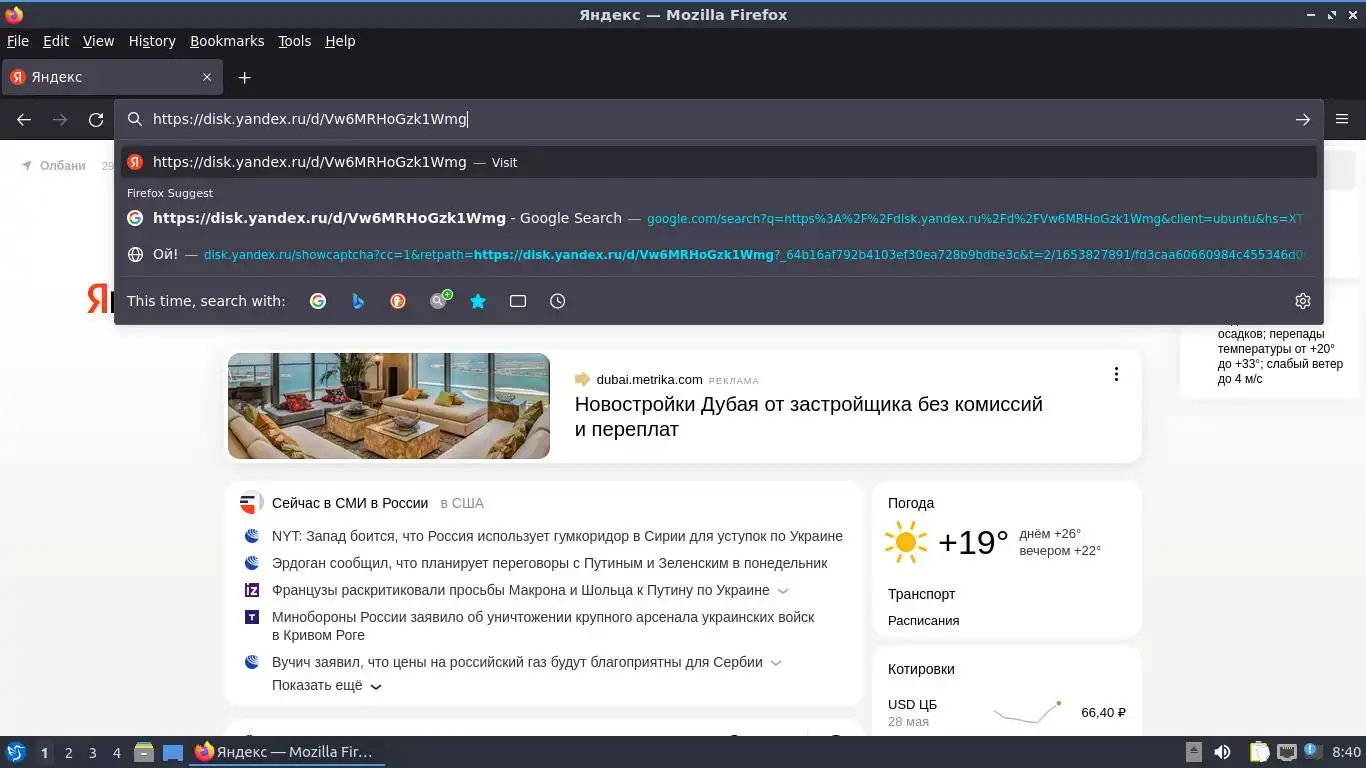Switch to virtual desktop 4
The width and height of the screenshot is (1366, 768).
click(x=116, y=753)
